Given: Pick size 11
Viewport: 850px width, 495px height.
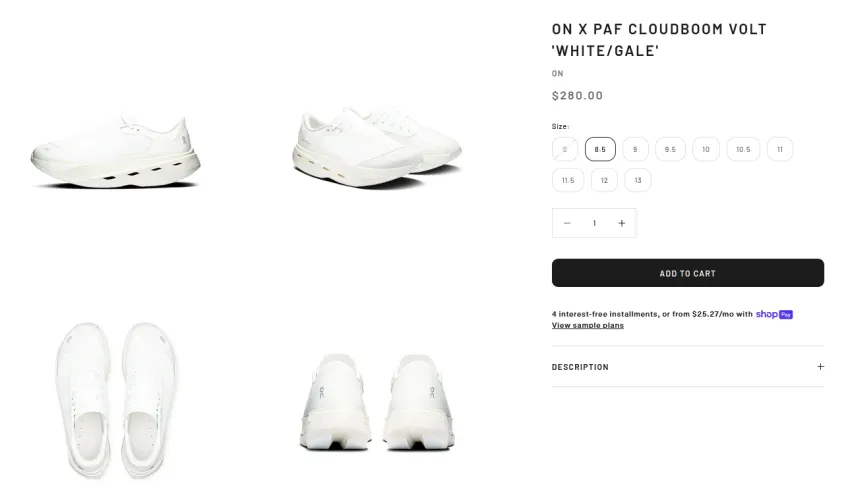Looking at the screenshot, I should [780, 149].
